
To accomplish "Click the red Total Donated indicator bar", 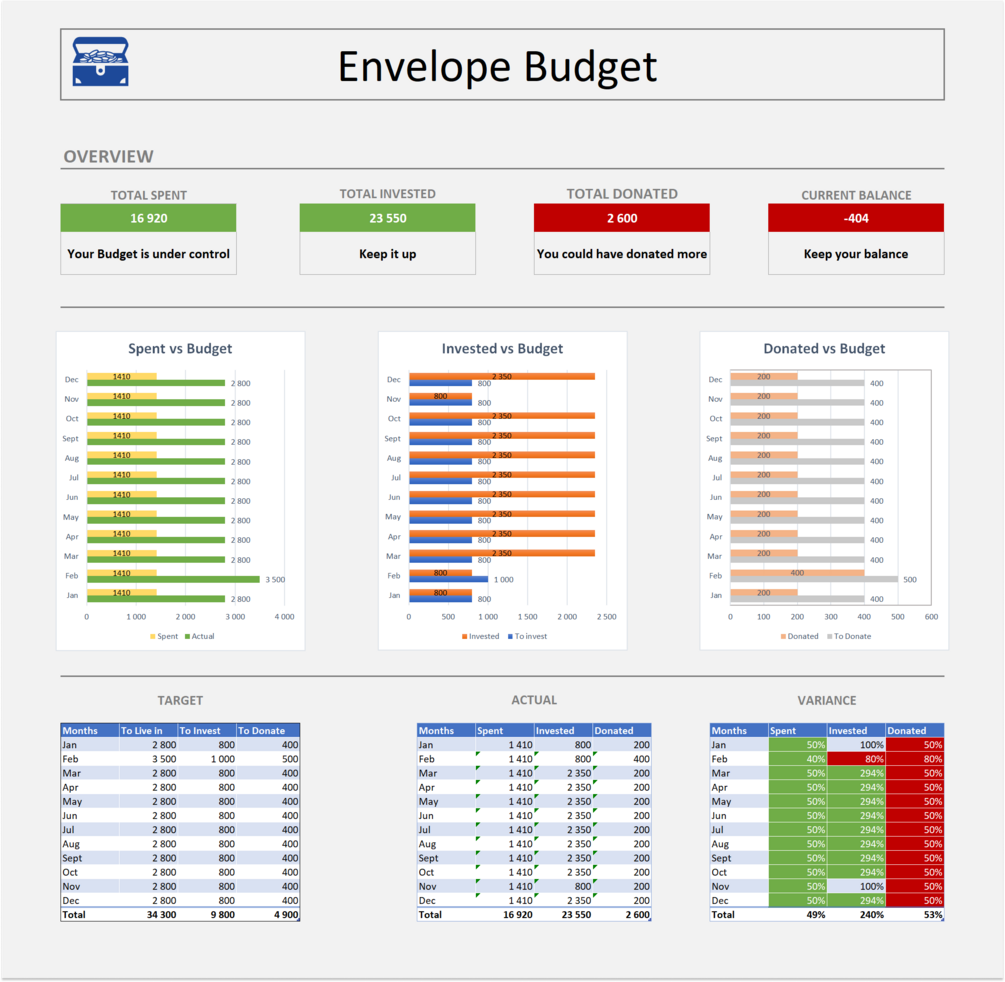I will point(621,217).
